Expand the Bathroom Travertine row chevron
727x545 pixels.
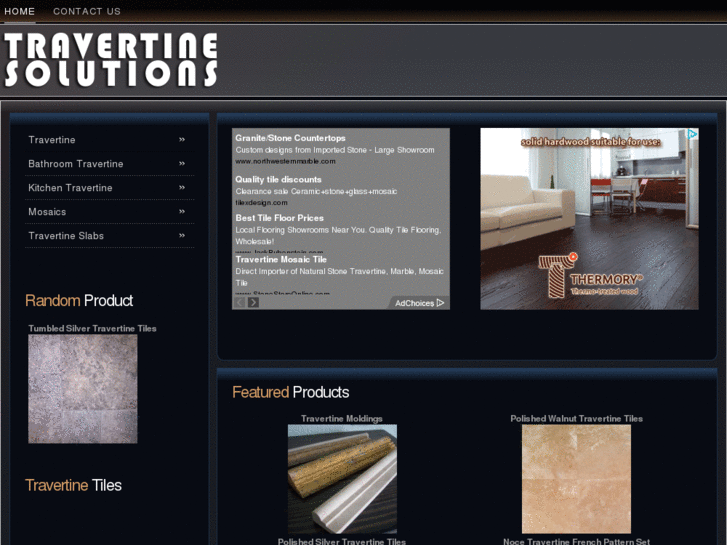tap(182, 164)
